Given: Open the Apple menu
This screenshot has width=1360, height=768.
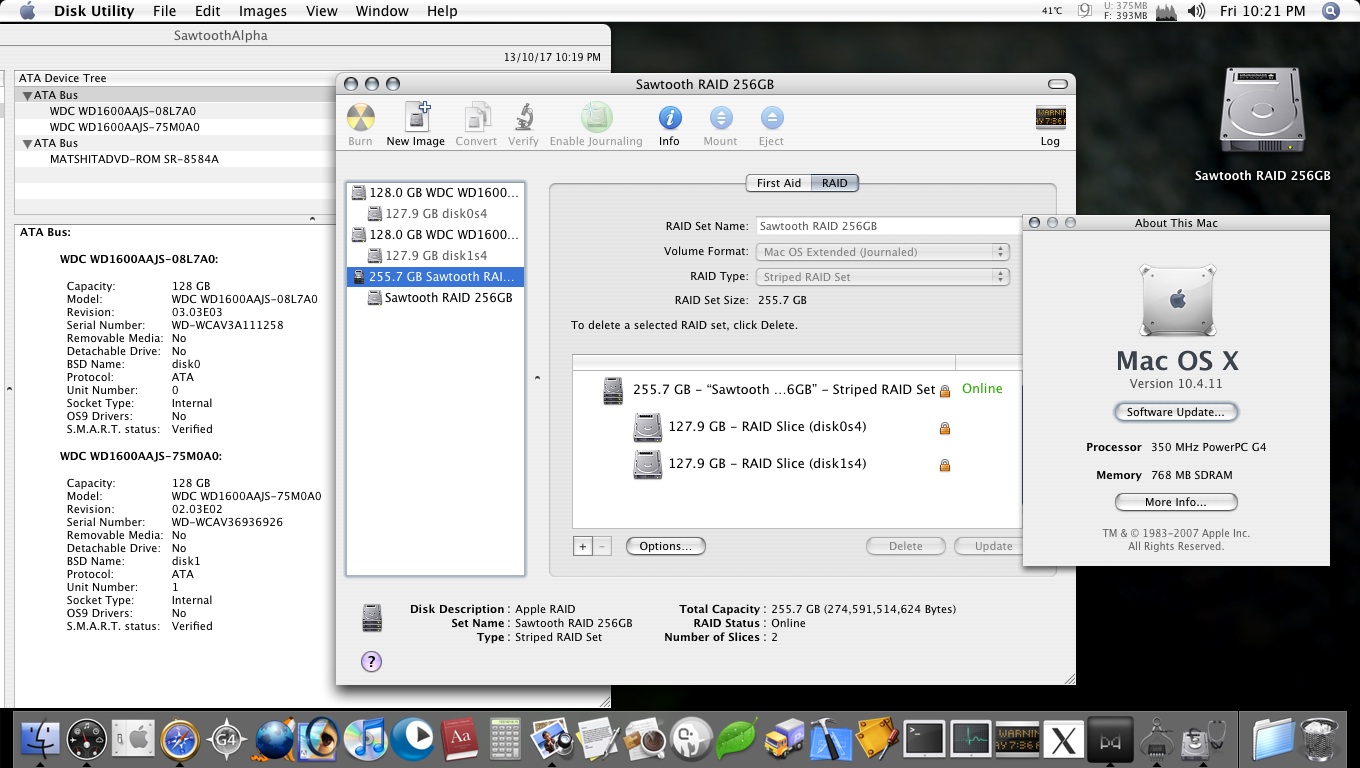Looking at the screenshot, I should click(x=27, y=11).
